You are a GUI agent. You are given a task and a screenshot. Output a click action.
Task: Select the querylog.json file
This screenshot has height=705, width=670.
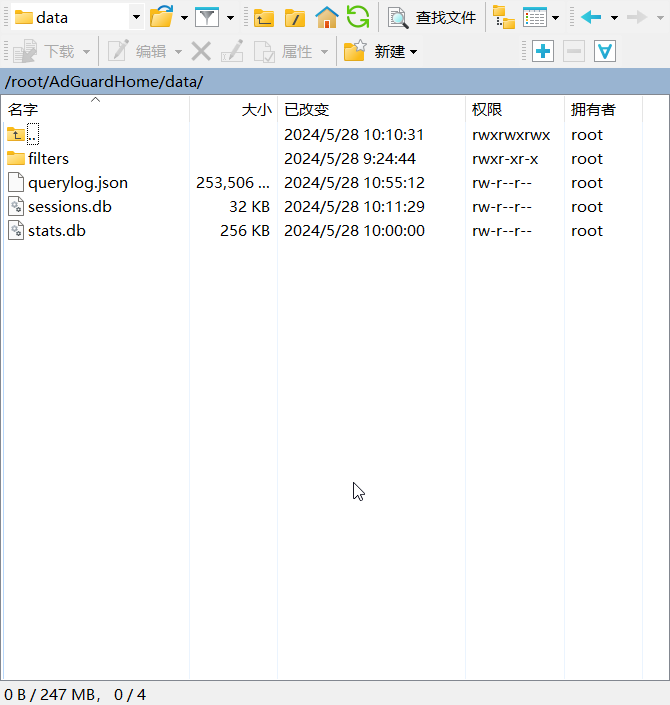77,182
